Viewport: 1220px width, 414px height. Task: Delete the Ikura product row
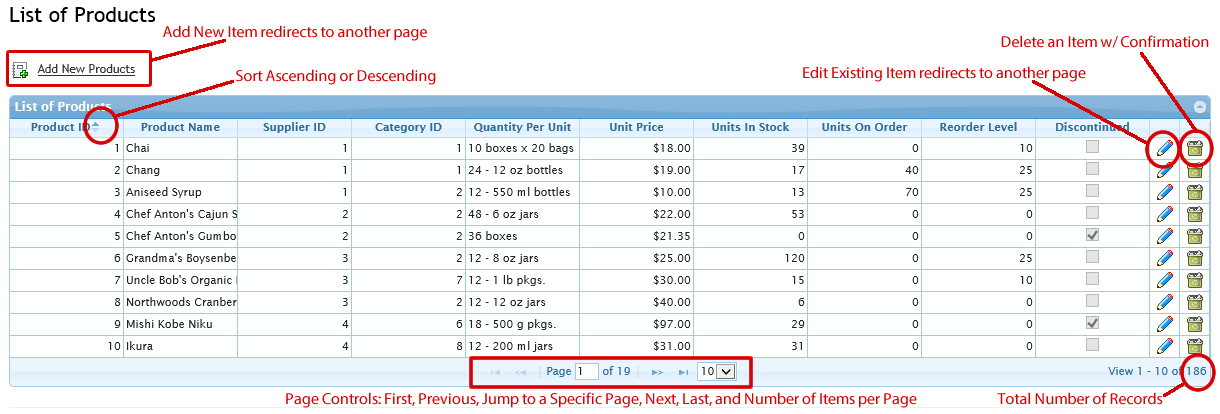tap(1194, 346)
